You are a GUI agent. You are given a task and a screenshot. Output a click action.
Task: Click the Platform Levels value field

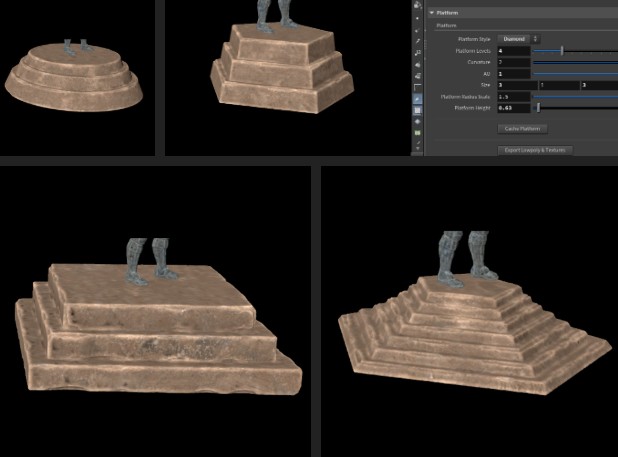(x=512, y=50)
